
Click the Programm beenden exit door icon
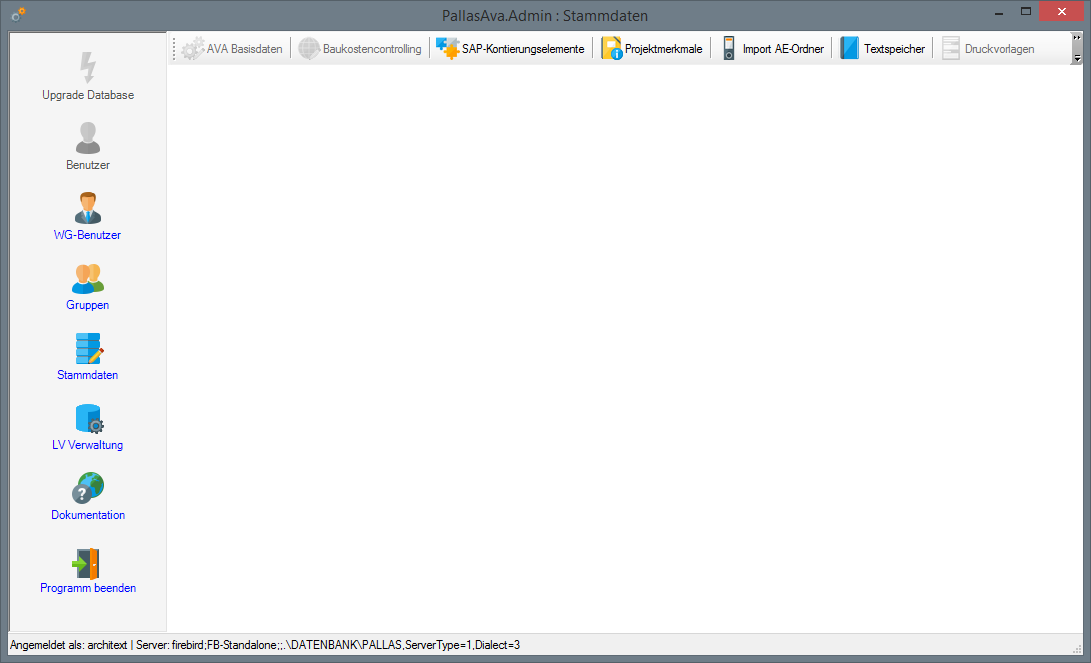pos(86,564)
